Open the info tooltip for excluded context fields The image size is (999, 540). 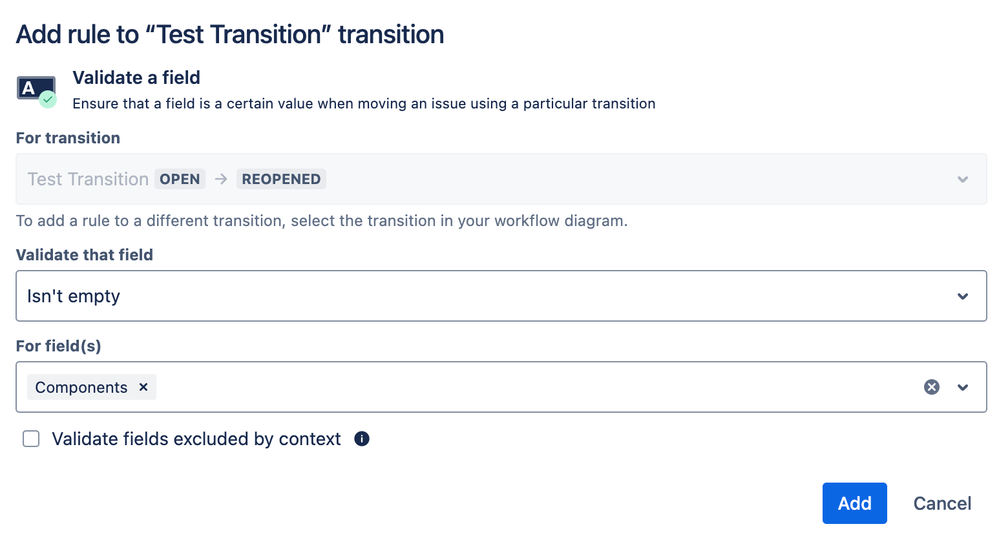[362, 439]
